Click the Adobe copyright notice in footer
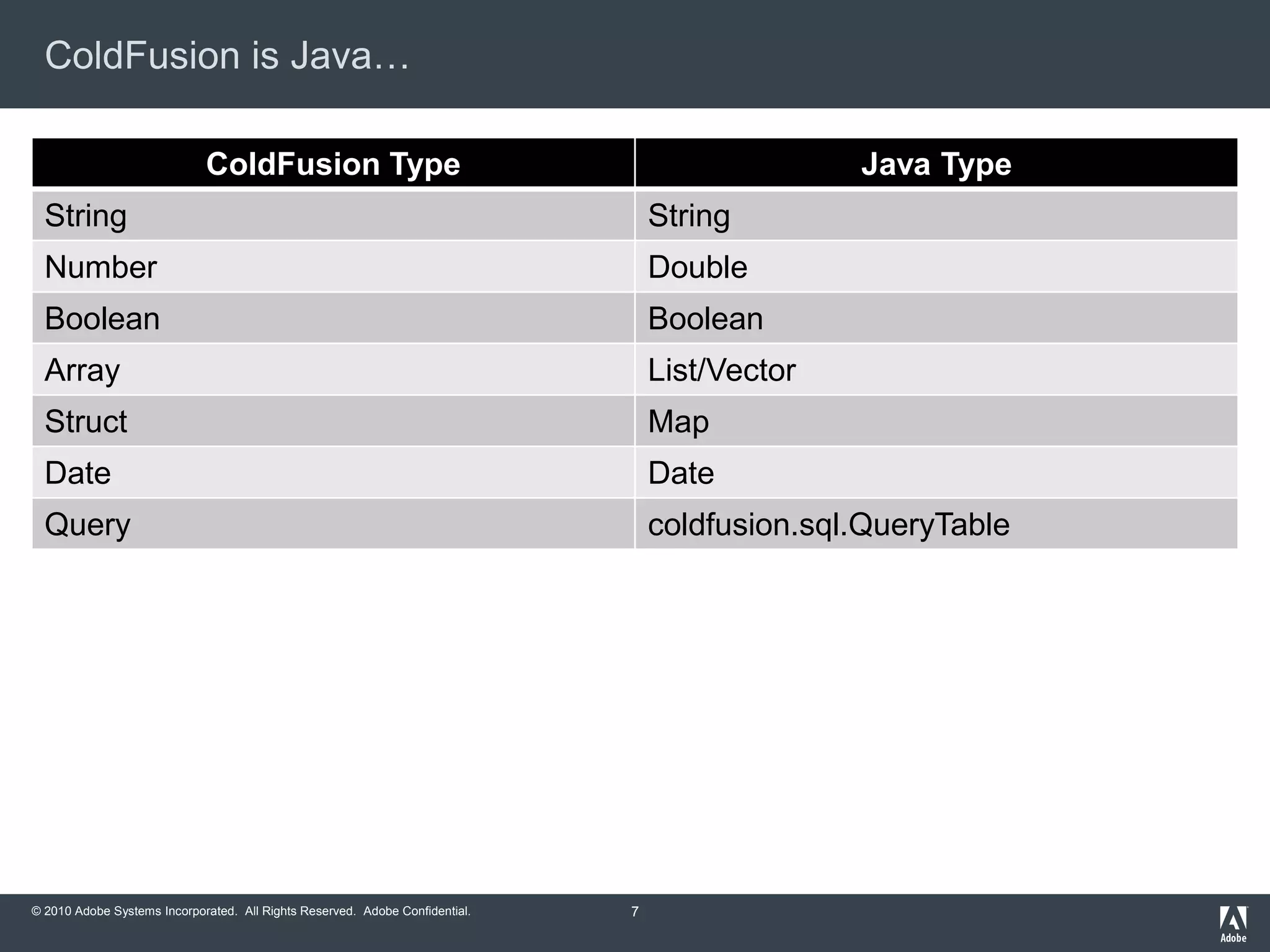 (251, 911)
